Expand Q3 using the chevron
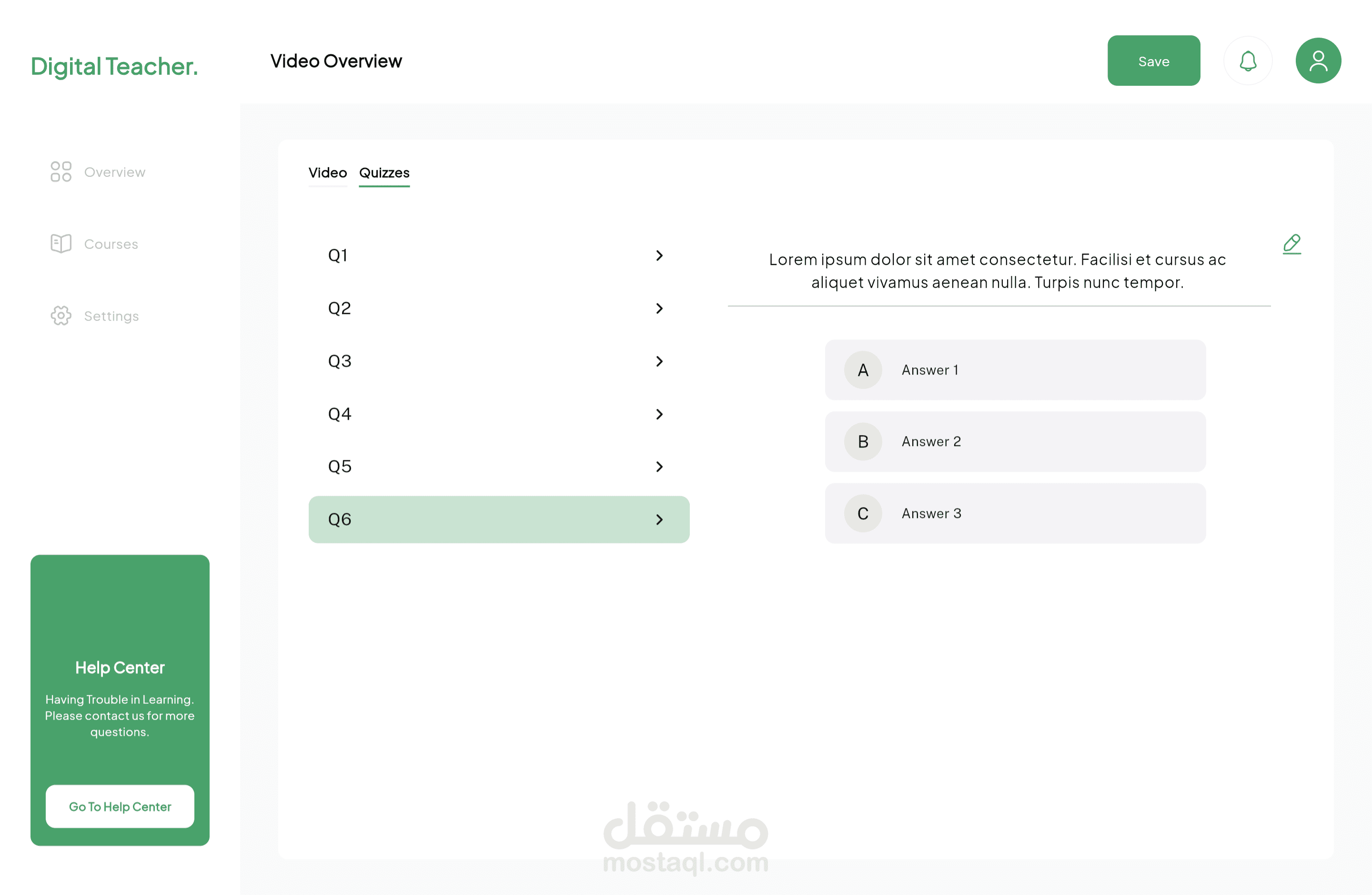1372x895 pixels. coord(659,362)
